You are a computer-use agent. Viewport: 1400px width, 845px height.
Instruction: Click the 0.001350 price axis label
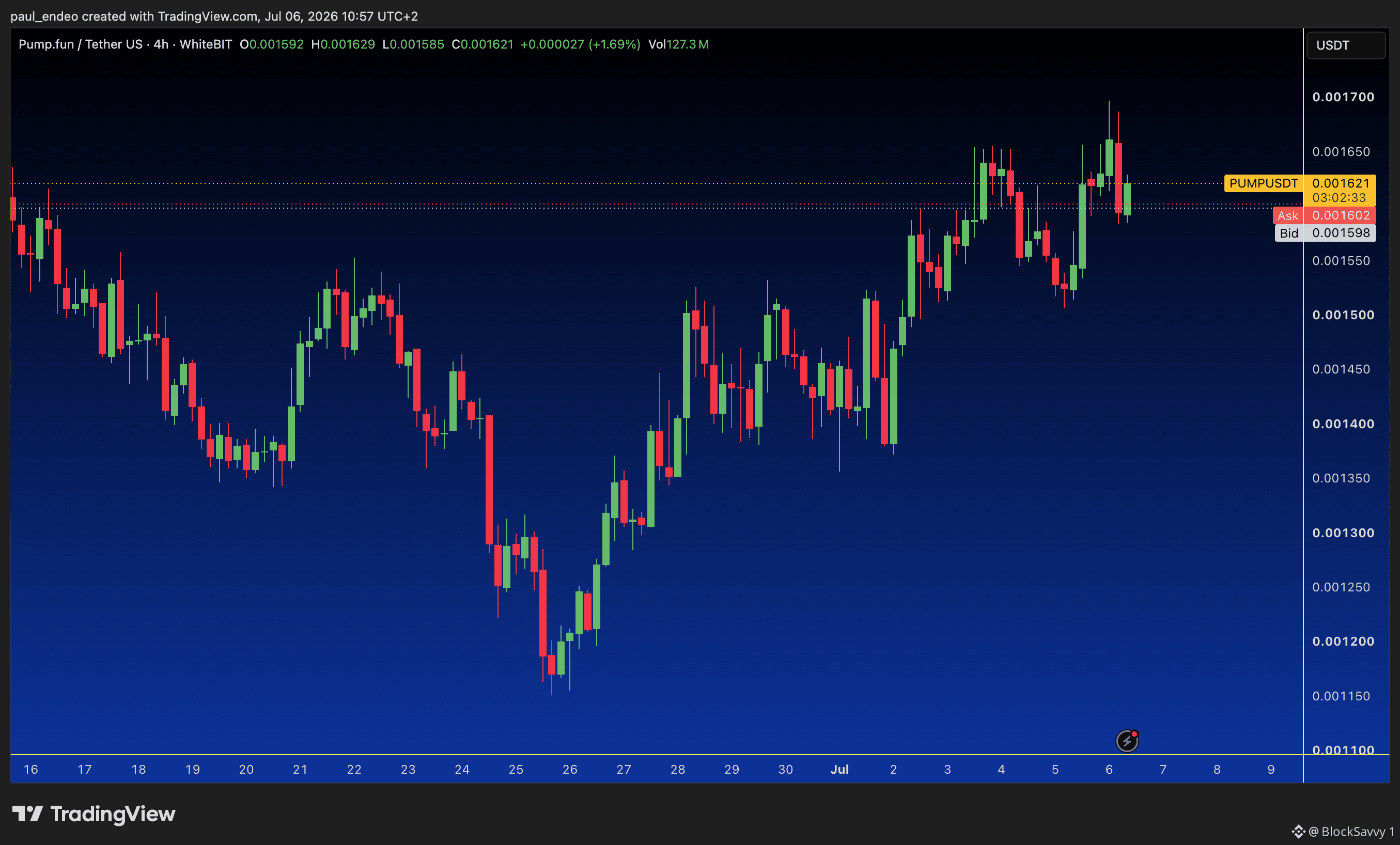point(1341,478)
